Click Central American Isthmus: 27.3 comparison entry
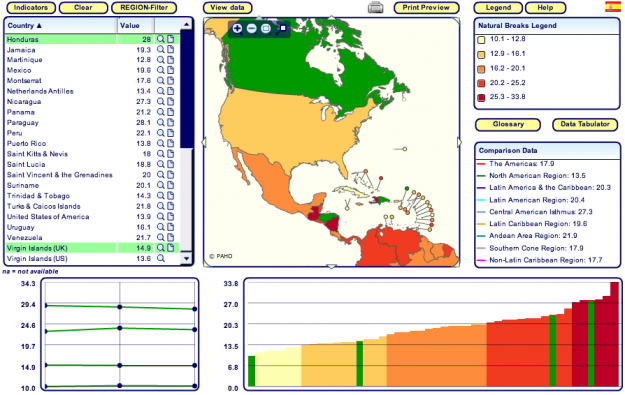Image resolution: width=625 pixels, height=395 pixels. pyautogui.click(x=535, y=212)
